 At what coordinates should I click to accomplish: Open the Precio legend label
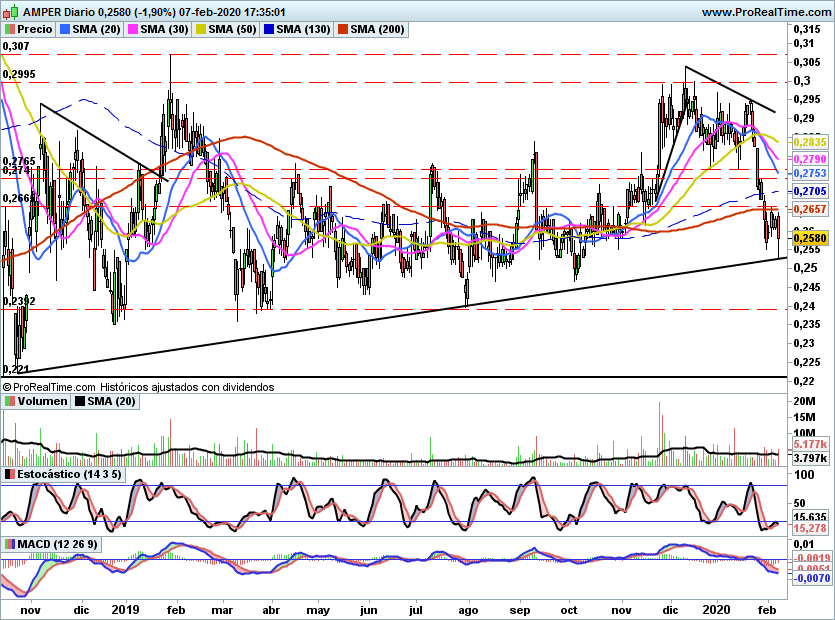click(x=35, y=29)
